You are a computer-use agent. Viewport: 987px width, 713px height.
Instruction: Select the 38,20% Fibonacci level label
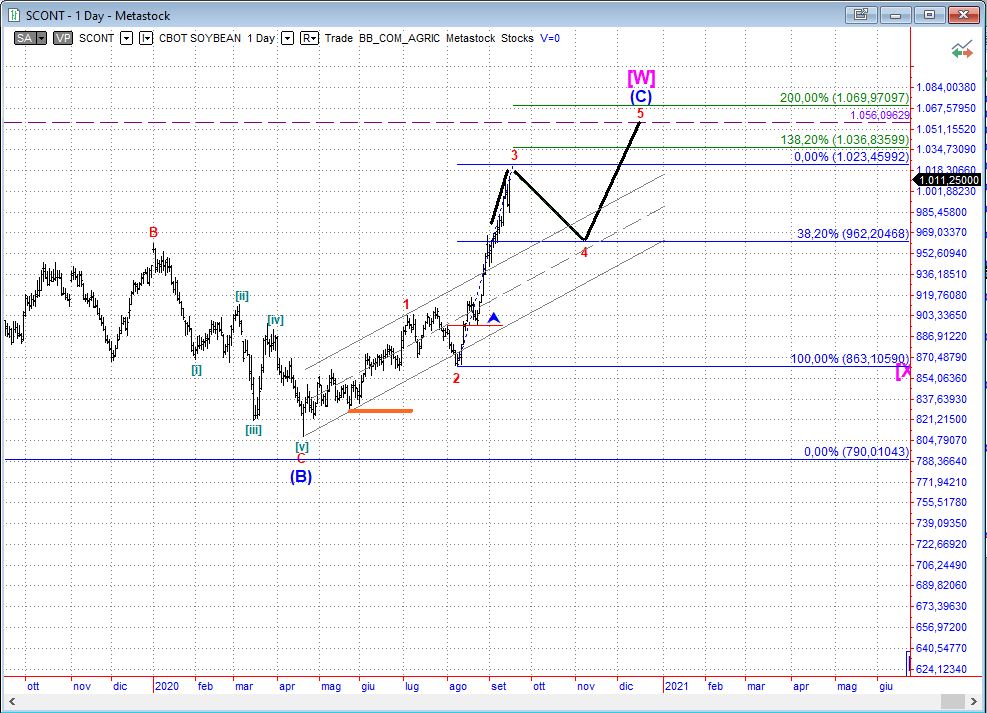[x=852, y=233]
